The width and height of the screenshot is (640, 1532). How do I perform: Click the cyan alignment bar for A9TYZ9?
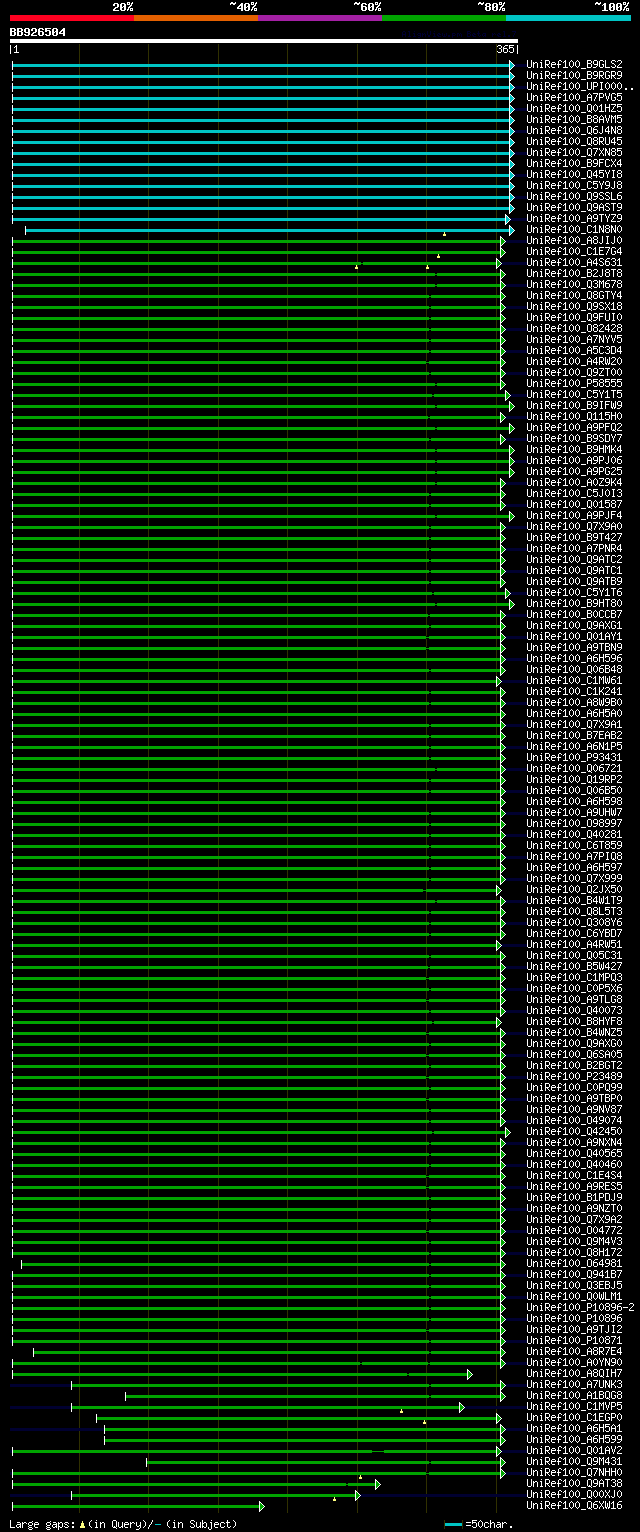261,219
